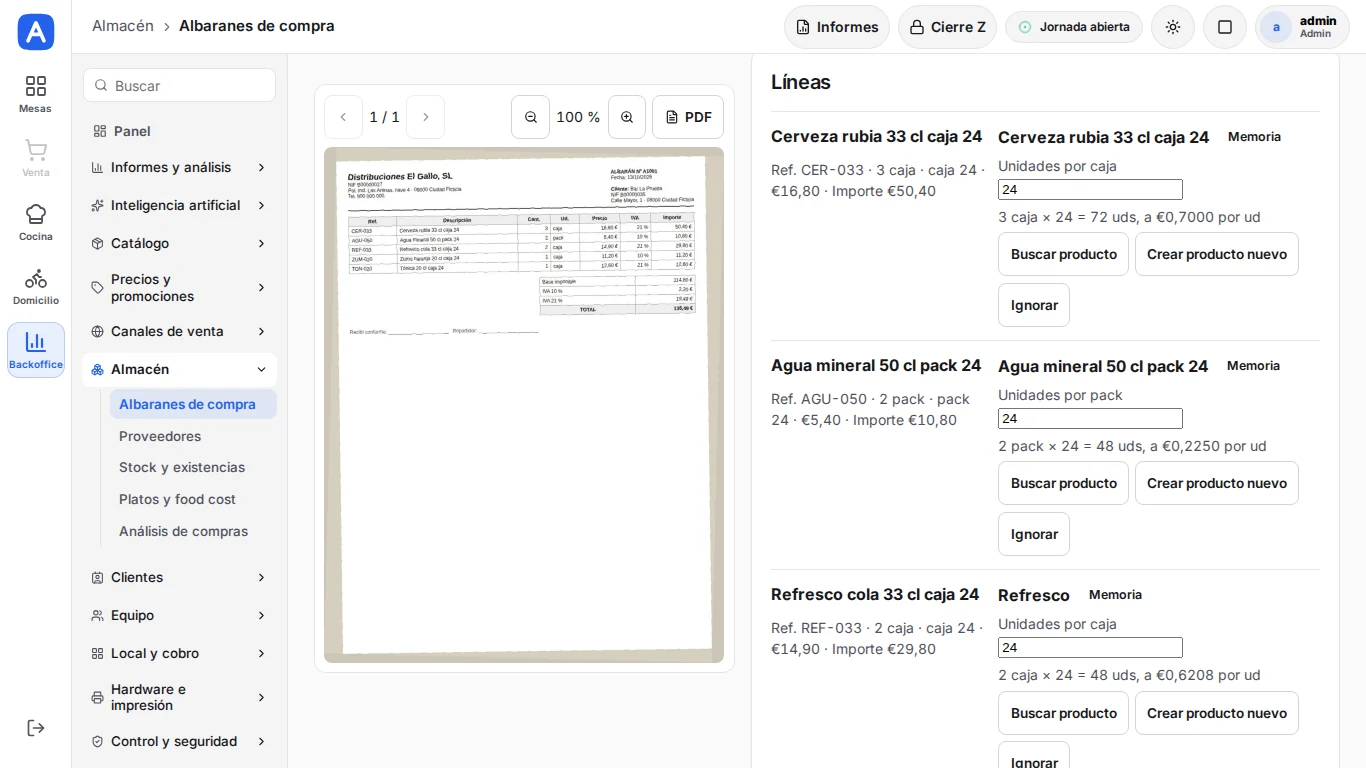
Task: Go to Platos y food cost
Action: point(193,499)
